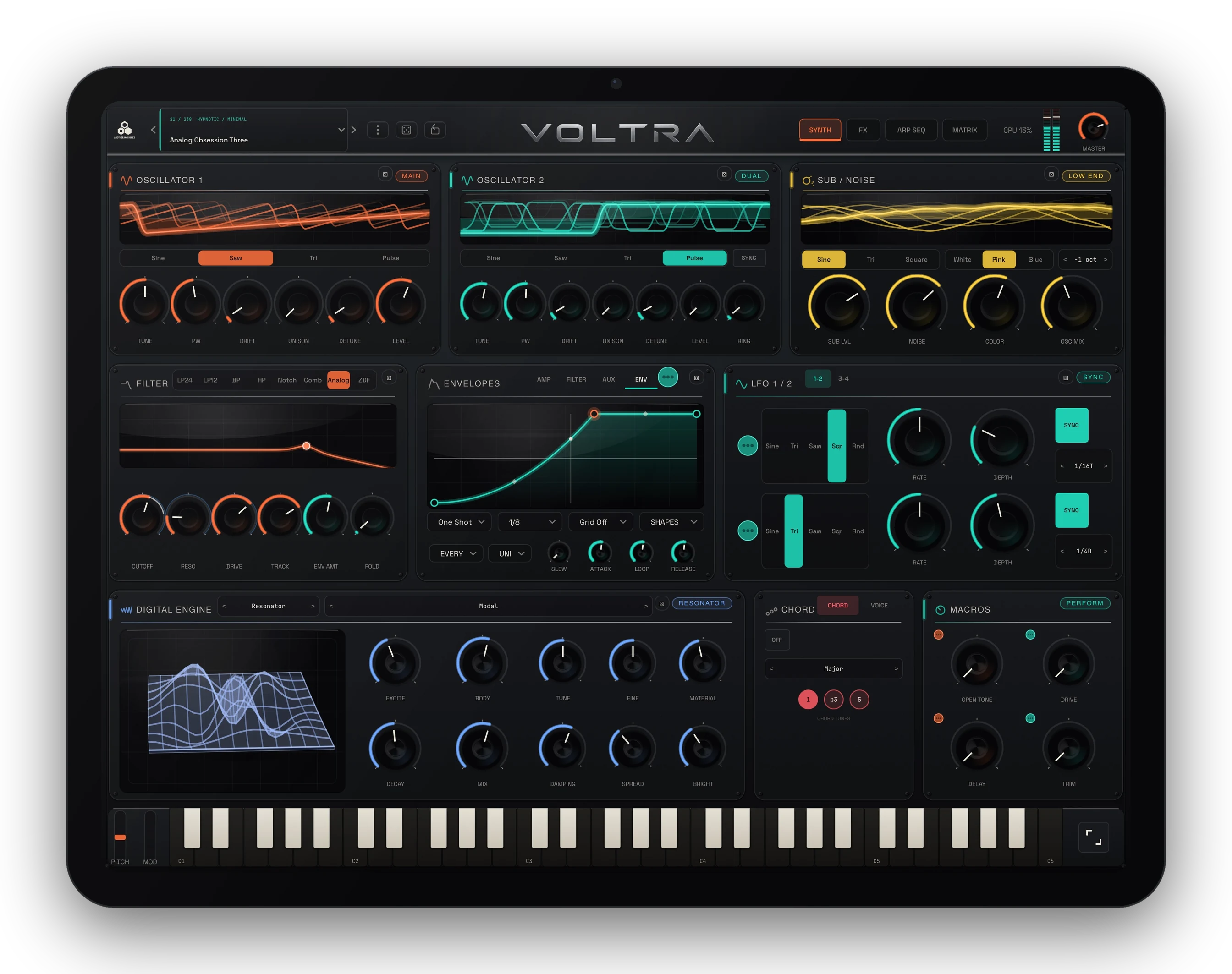Click the Envelopes randomize icon
This screenshot has height=974, width=1232.
(696, 378)
